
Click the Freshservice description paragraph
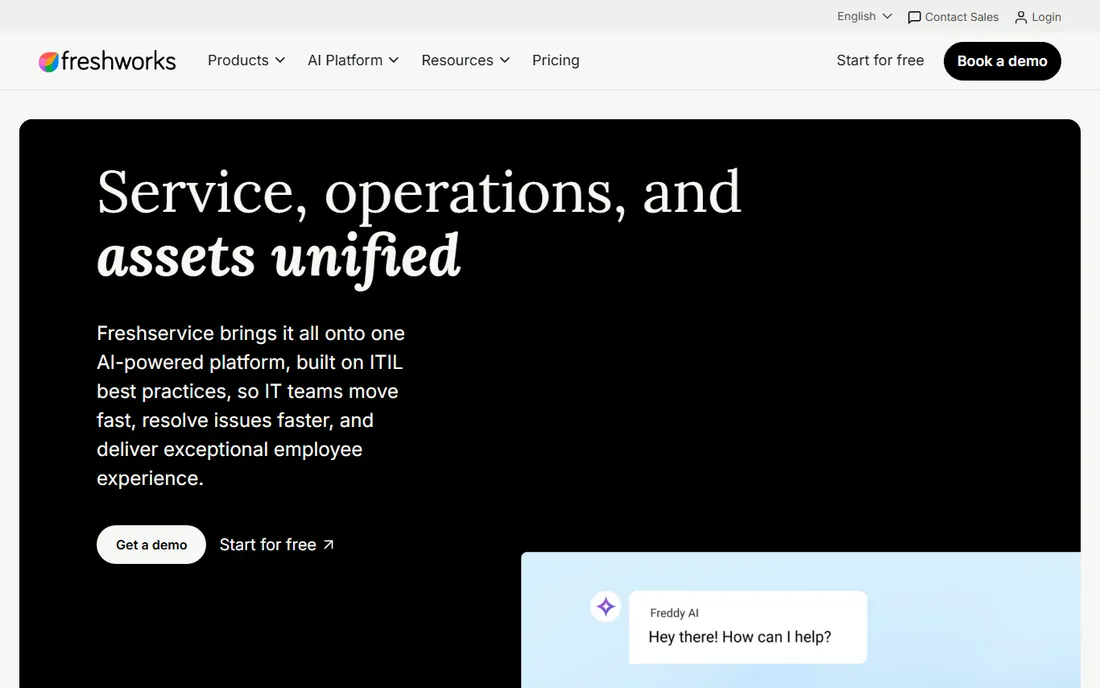point(250,405)
